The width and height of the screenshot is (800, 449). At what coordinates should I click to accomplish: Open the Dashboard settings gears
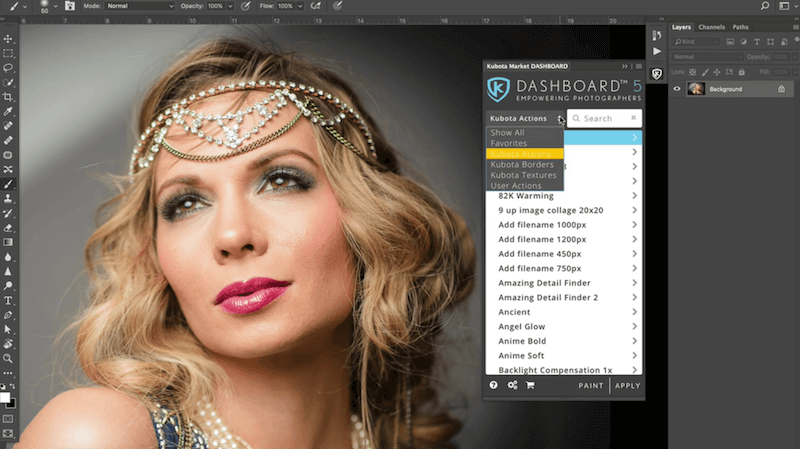point(512,385)
